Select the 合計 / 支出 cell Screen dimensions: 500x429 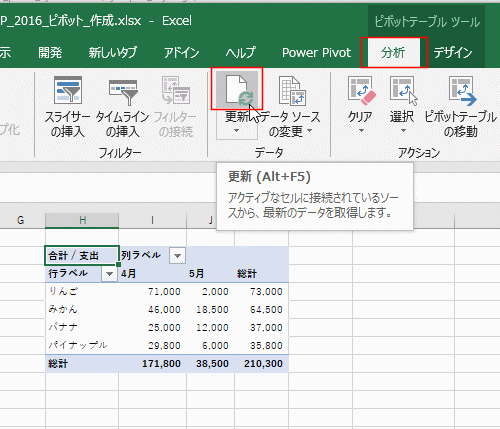[82, 256]
